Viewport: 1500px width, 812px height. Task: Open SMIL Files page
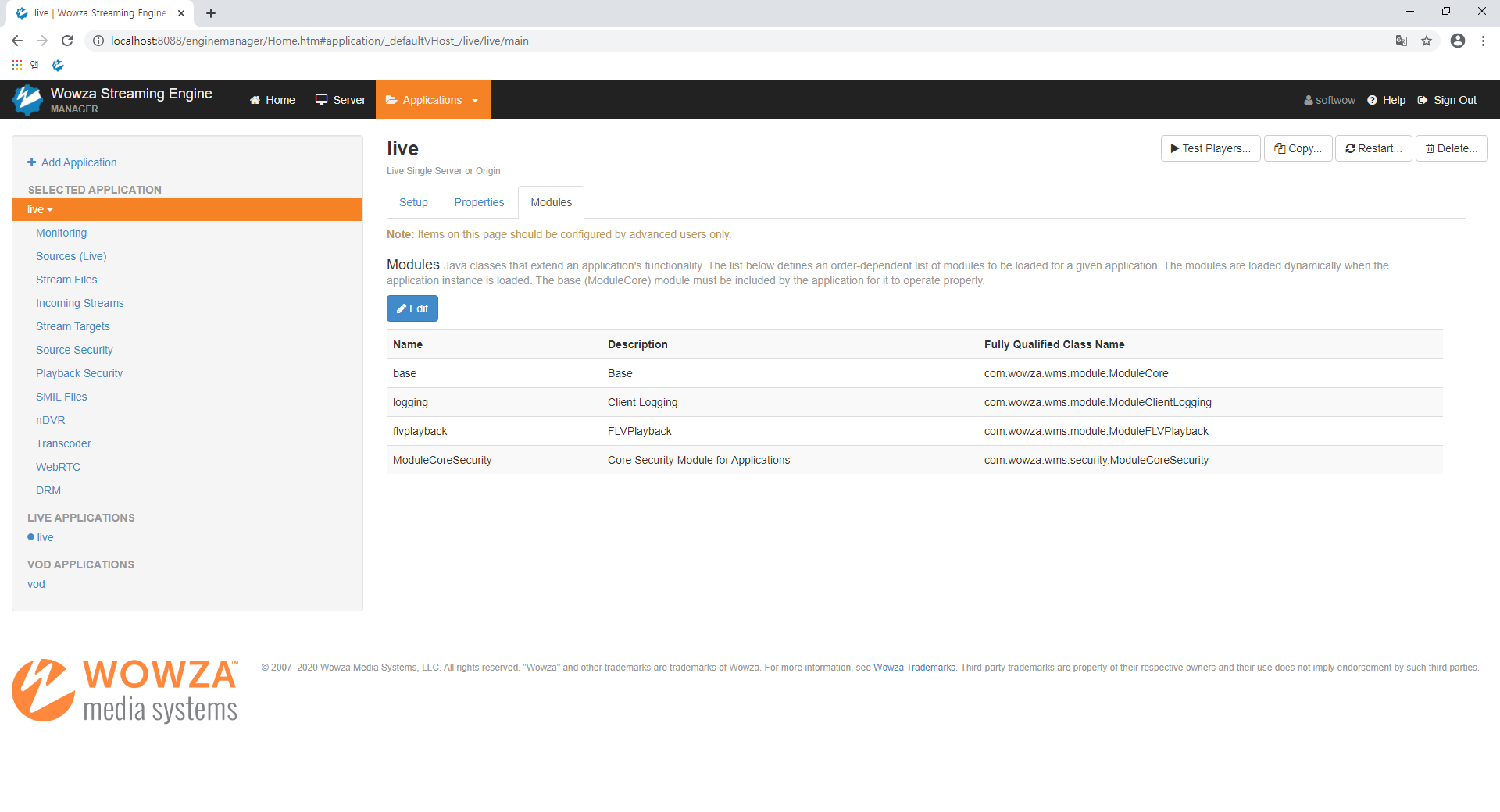[x=61, y=397]
